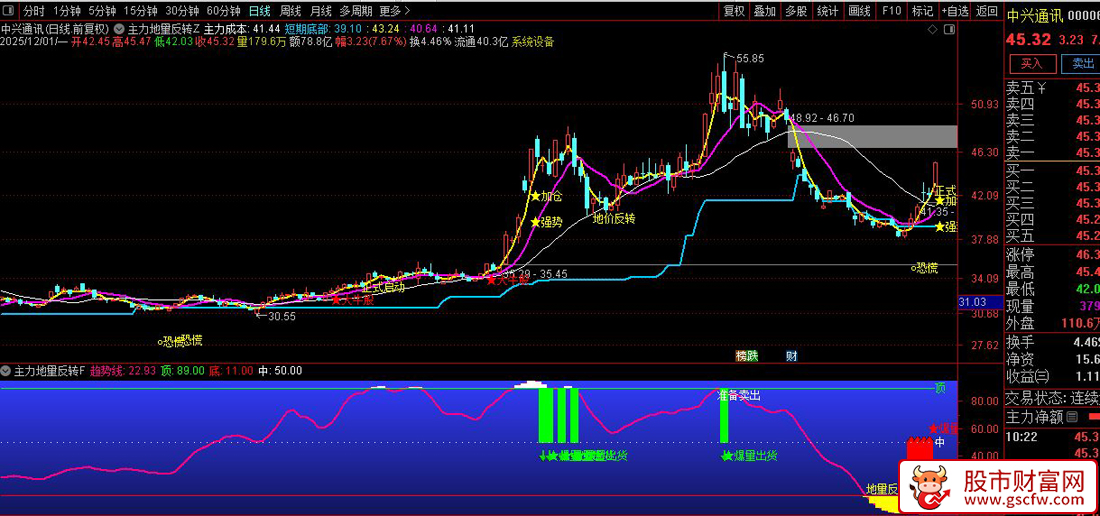Screen dimensions: 1100x516
Task: Open F10 company info
Action: coord(891,11)
